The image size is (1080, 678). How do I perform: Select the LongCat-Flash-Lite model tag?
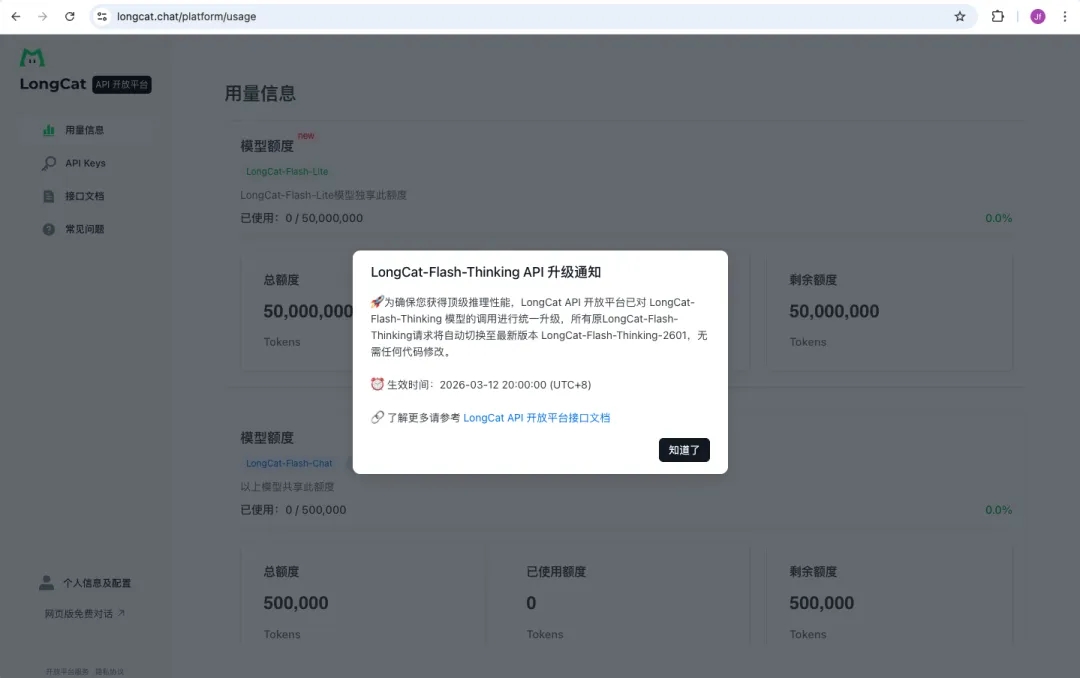point(288,171)
